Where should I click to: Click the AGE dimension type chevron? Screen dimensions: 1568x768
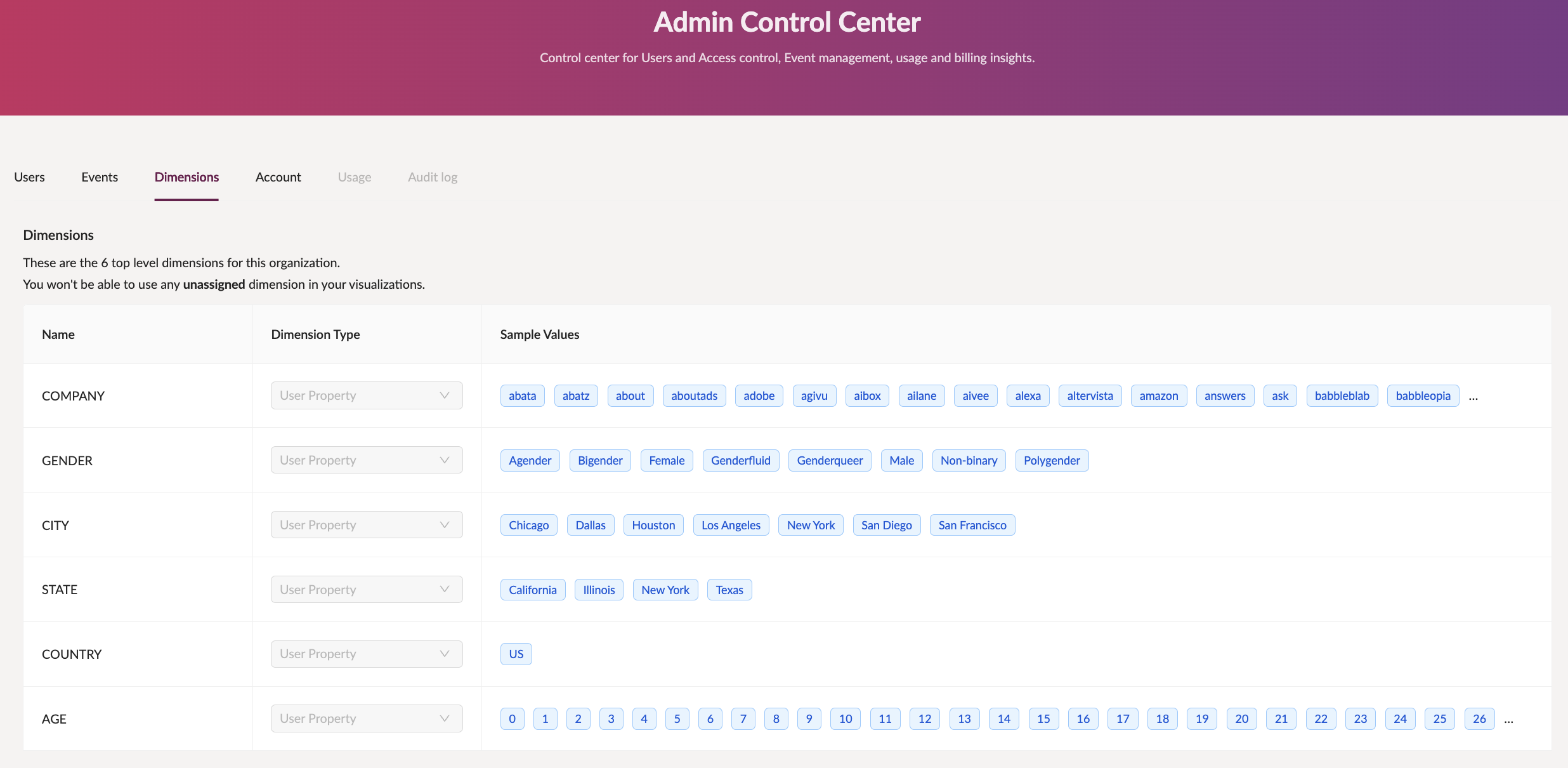tap(444, 718)
